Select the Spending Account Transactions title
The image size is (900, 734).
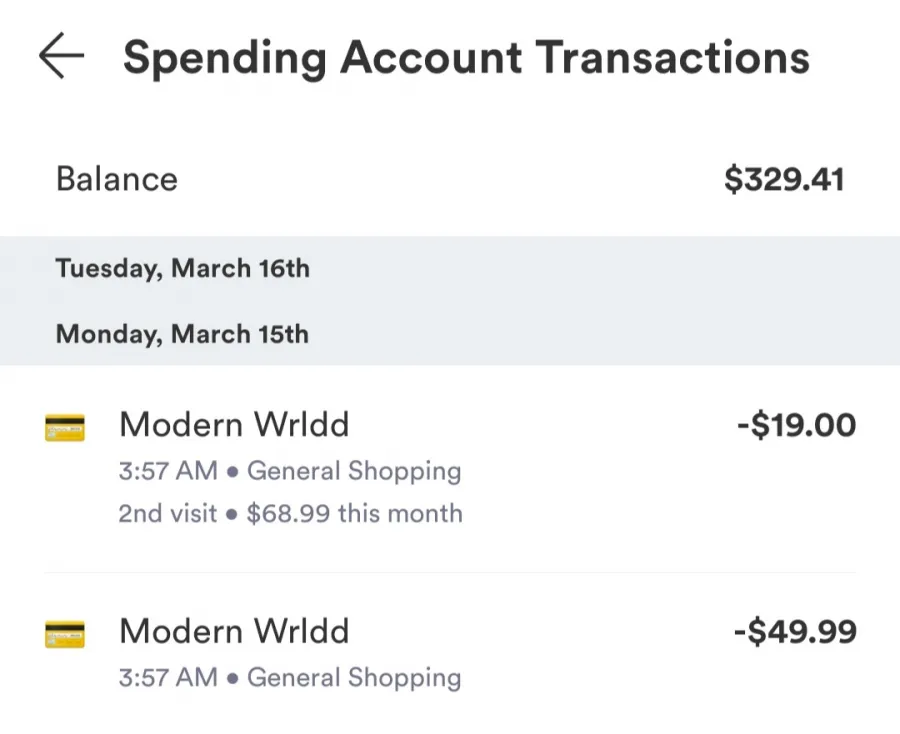466,58
